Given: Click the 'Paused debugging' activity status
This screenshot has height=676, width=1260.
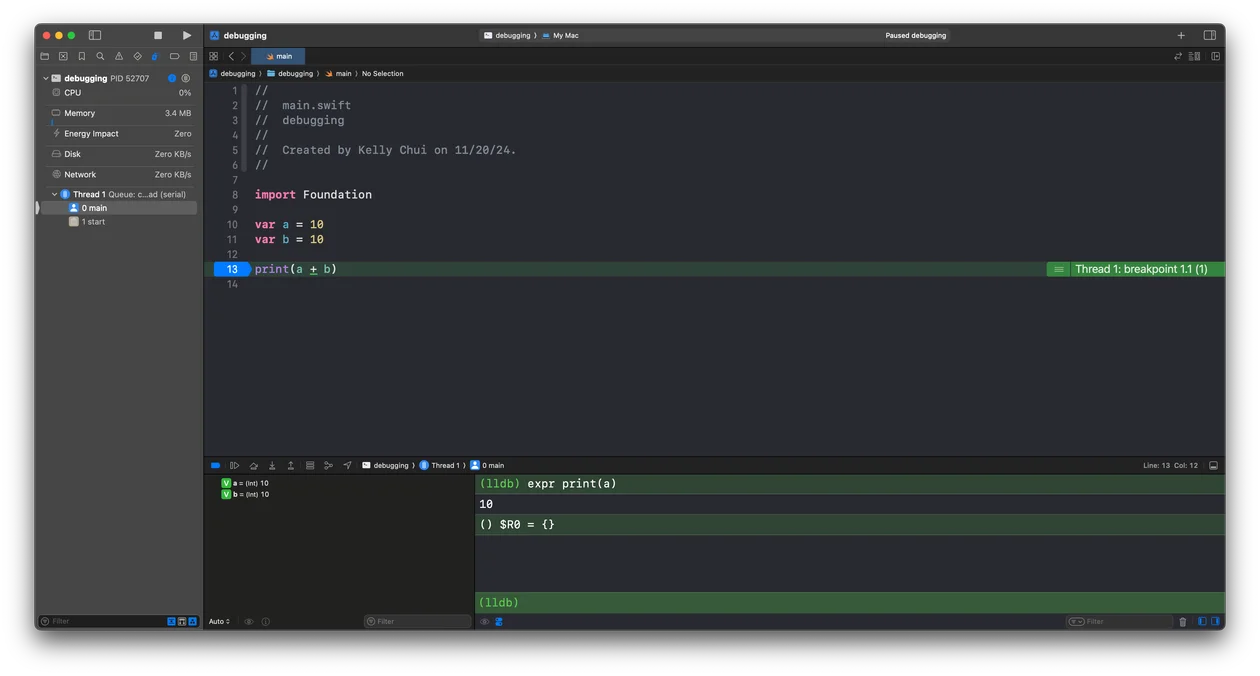Looking at the screenshot, I should 916,35.
